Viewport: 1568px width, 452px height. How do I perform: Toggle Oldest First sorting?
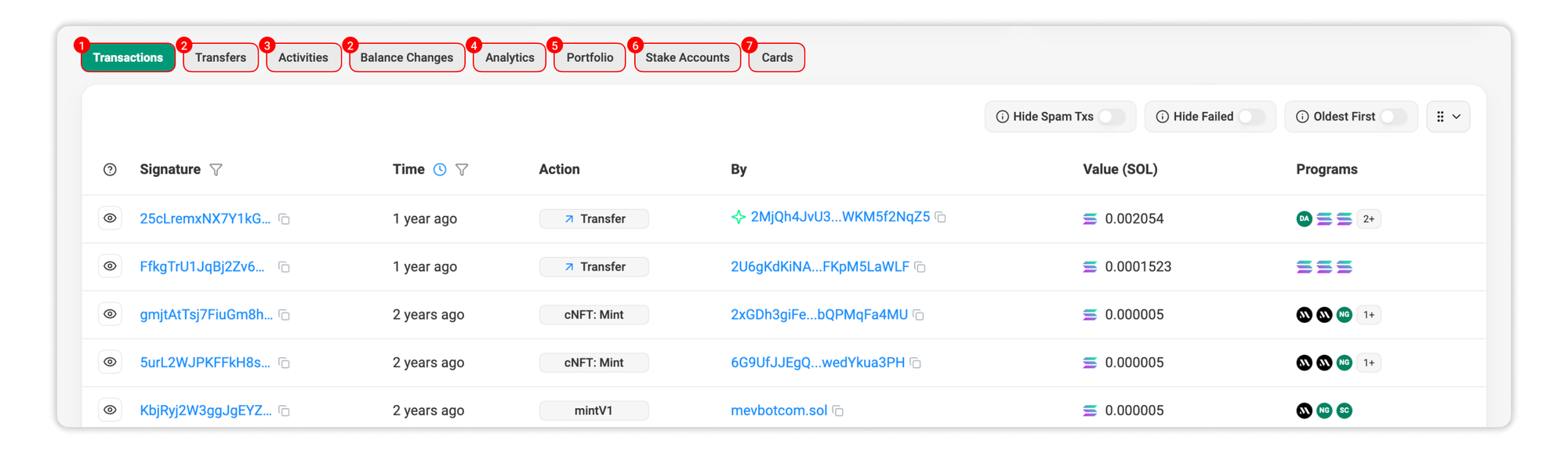point(1392,117)
